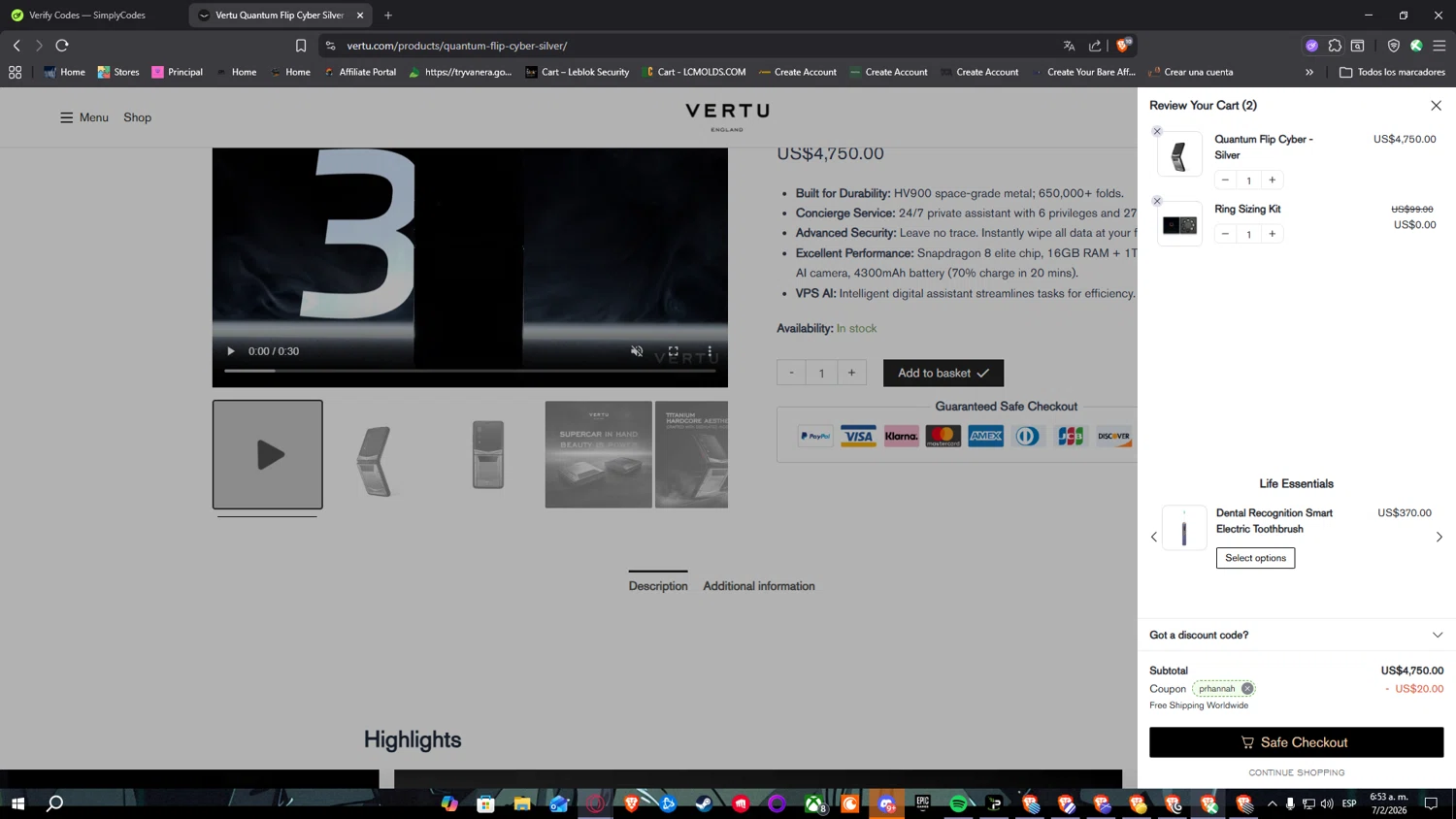This screenshot has height=819, width=1456.
Task: Go to the Vertu England logo homepage
Action: tap(727, 116)
